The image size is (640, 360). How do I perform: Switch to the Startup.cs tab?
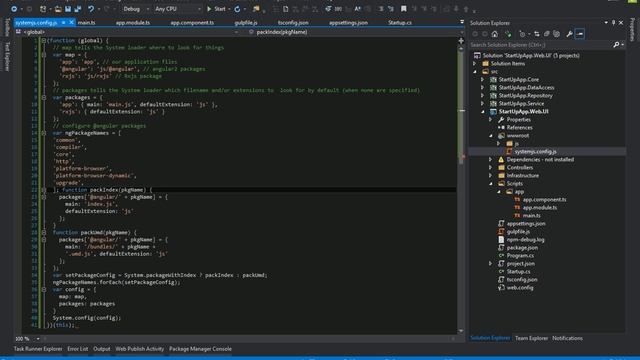(400, 22)
